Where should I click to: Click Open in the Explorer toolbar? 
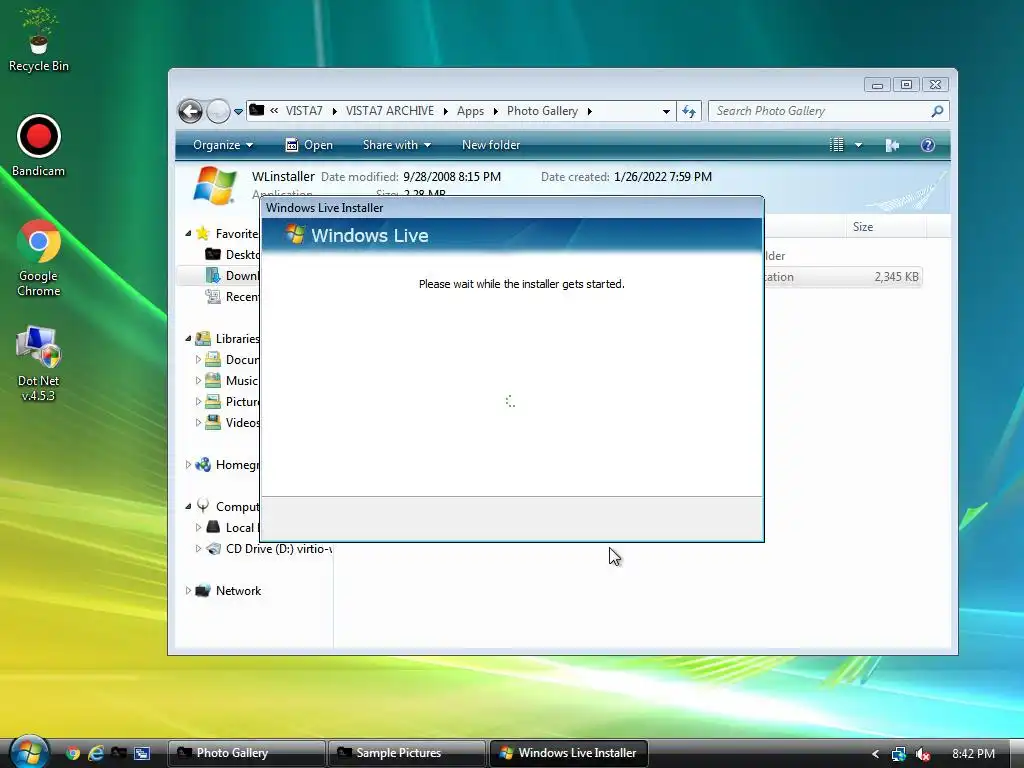310,145
